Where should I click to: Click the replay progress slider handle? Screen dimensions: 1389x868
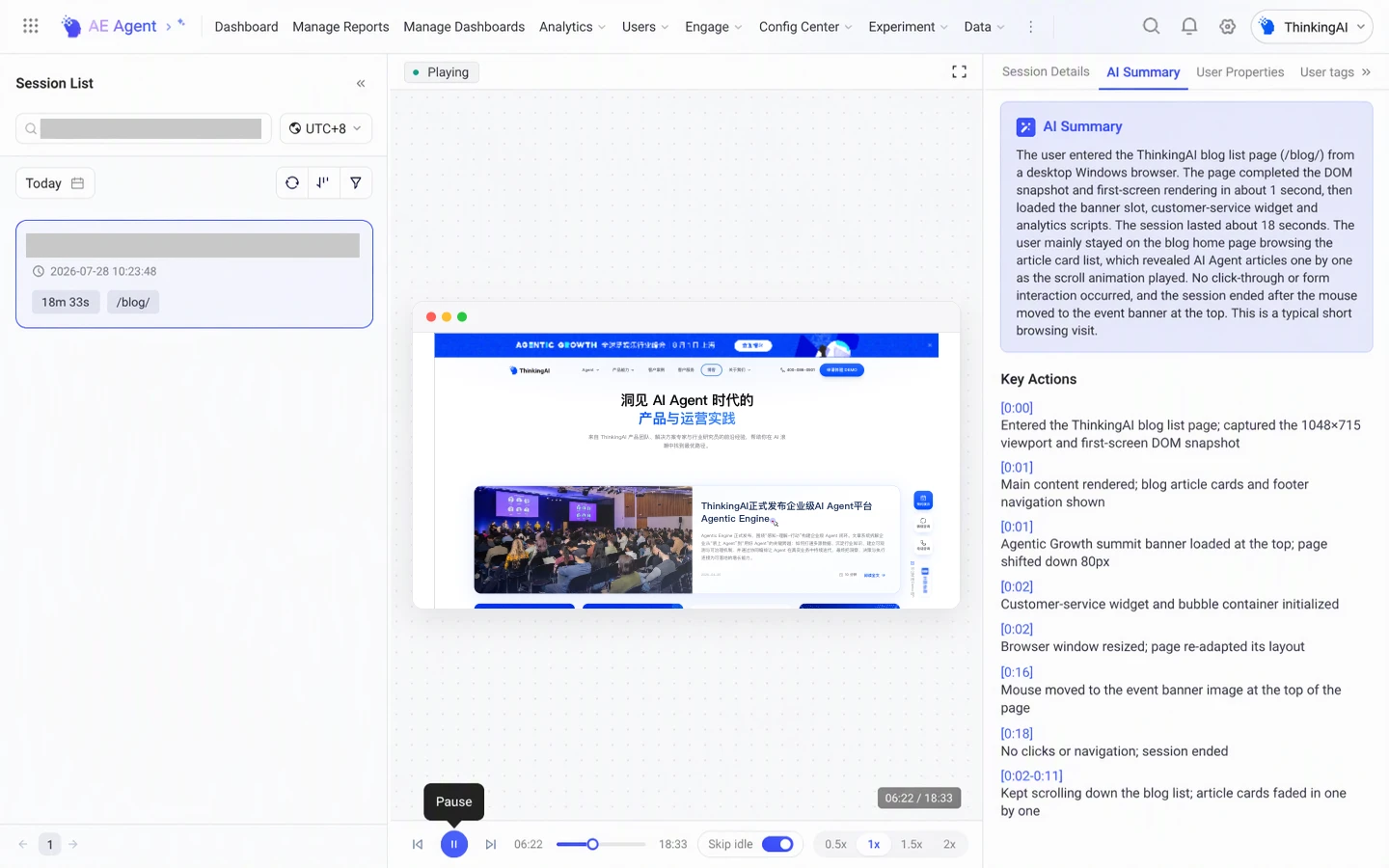tap(593, 844)
